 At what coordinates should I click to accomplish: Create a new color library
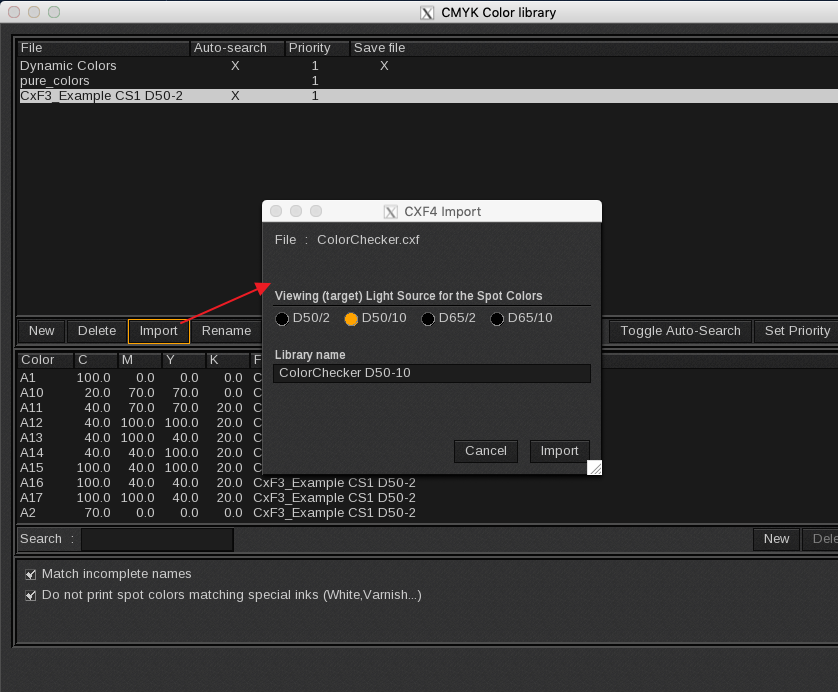tap(41, 330)
